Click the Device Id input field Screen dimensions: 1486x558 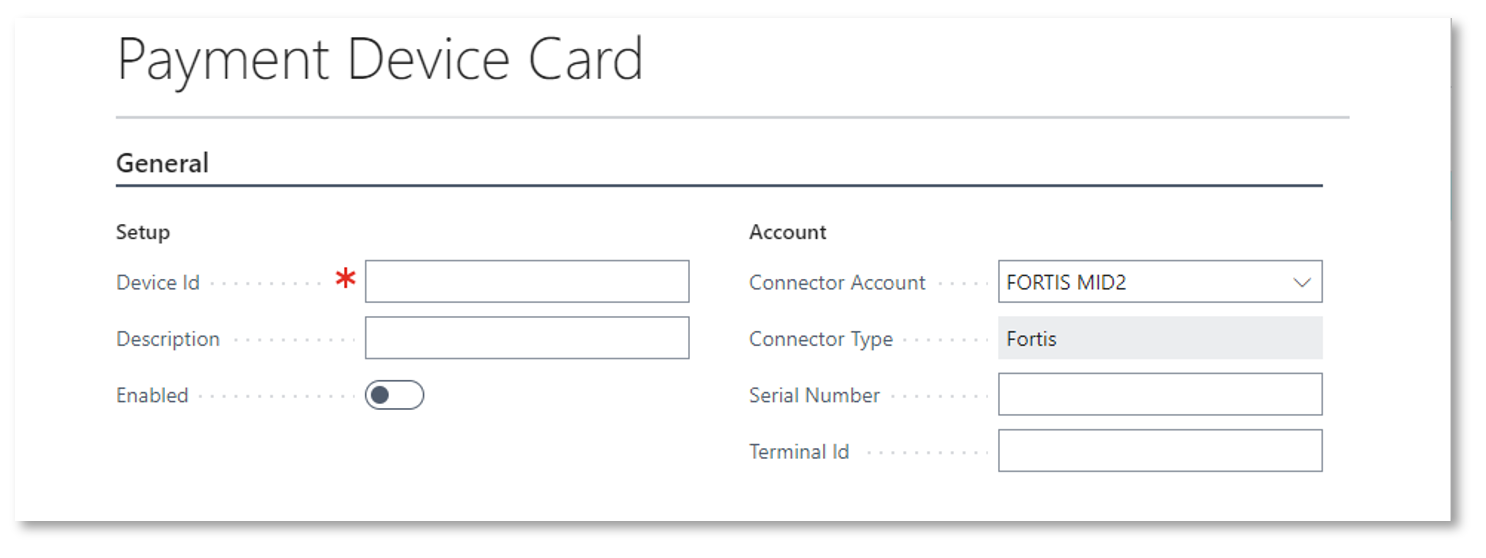[527, 282]
